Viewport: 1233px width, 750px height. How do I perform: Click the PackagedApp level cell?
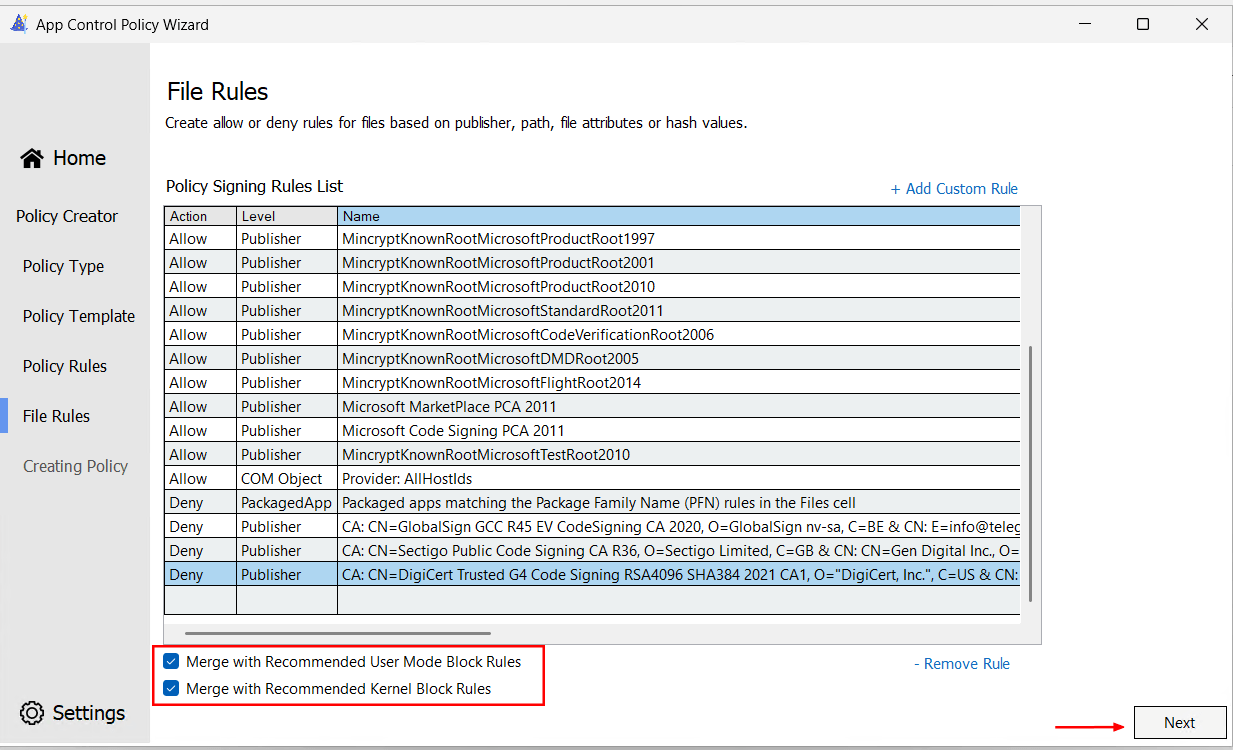pyautogui.click(x=287, y=503)
